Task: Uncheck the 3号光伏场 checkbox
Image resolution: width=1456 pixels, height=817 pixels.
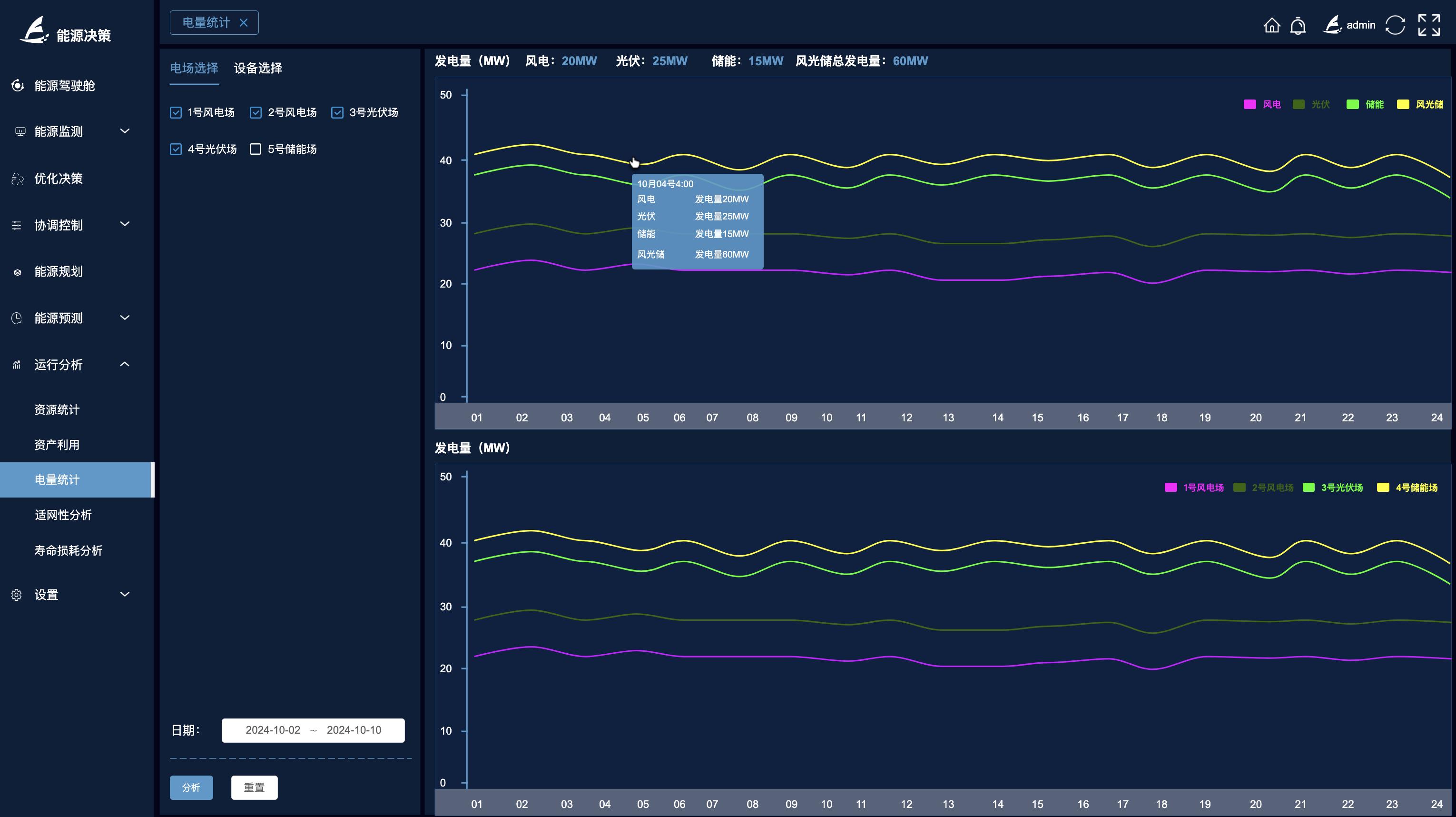Action: 337,112
